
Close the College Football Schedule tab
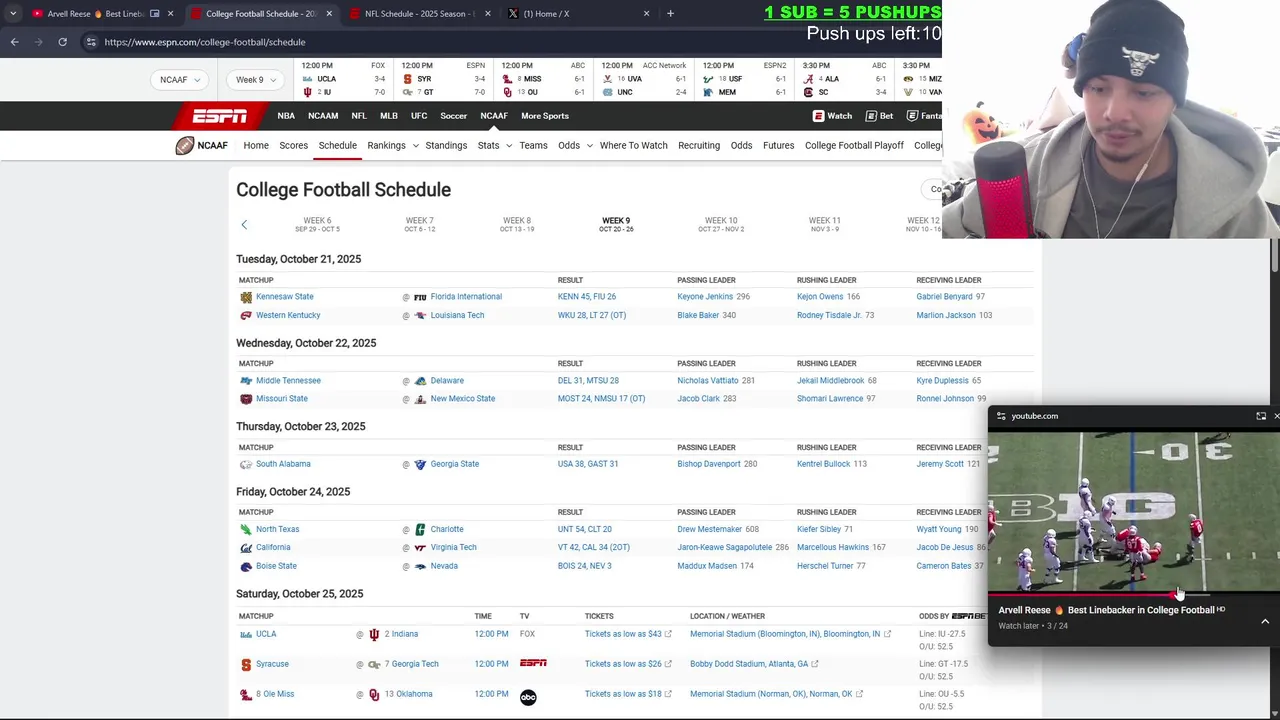click(329, 14)
